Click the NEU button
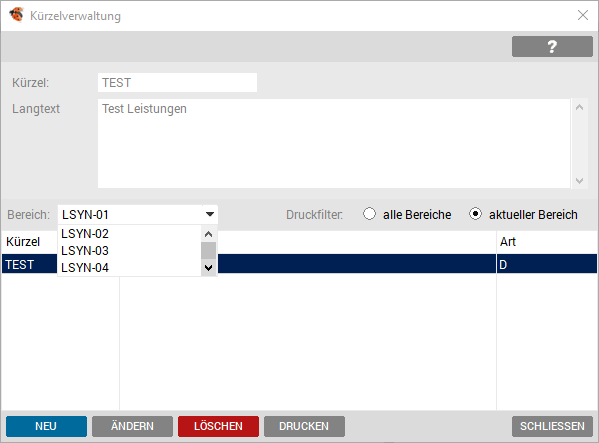Viewport: 599px width, 443px height. (x=46, y=426)
